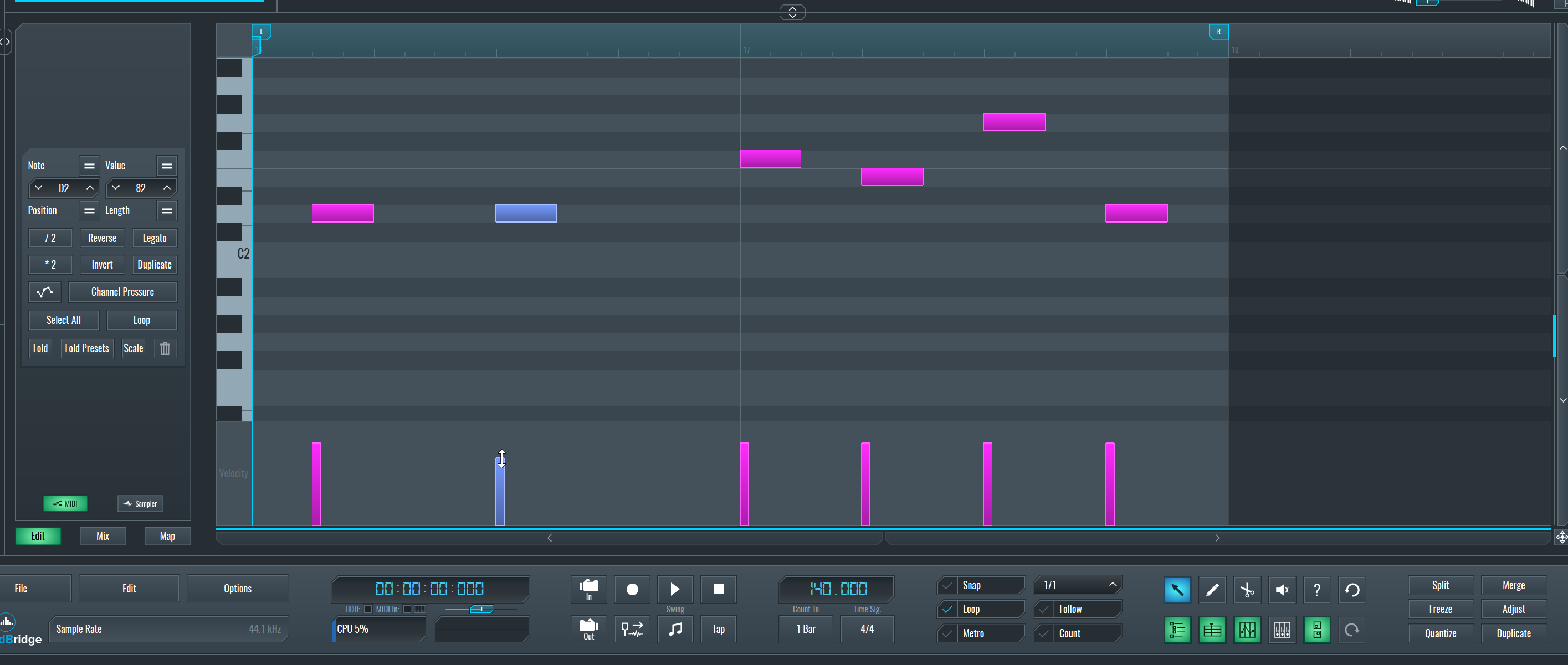Open the Value field options menu
1568x665 pixels.
pos(167,166)
